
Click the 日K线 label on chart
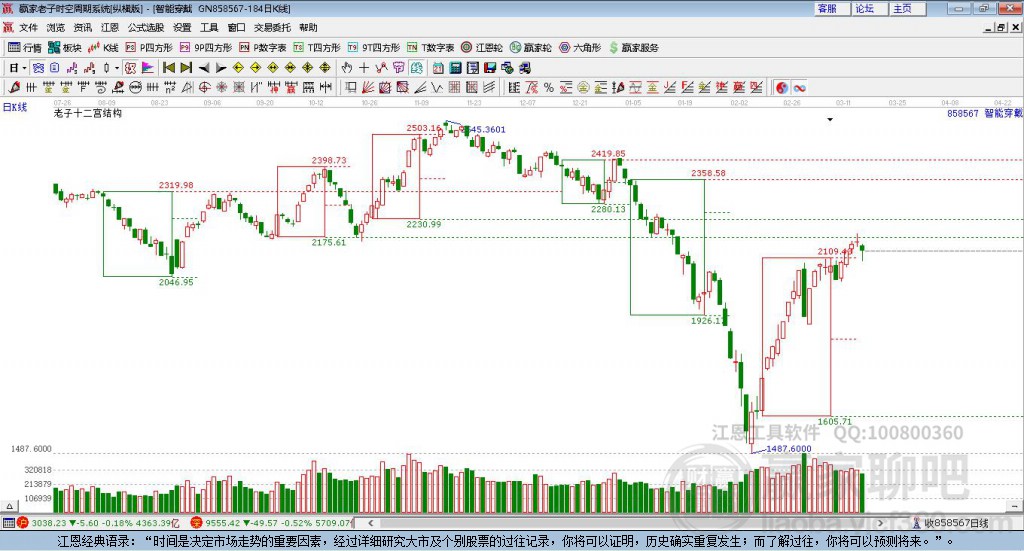tap(15, 107)
